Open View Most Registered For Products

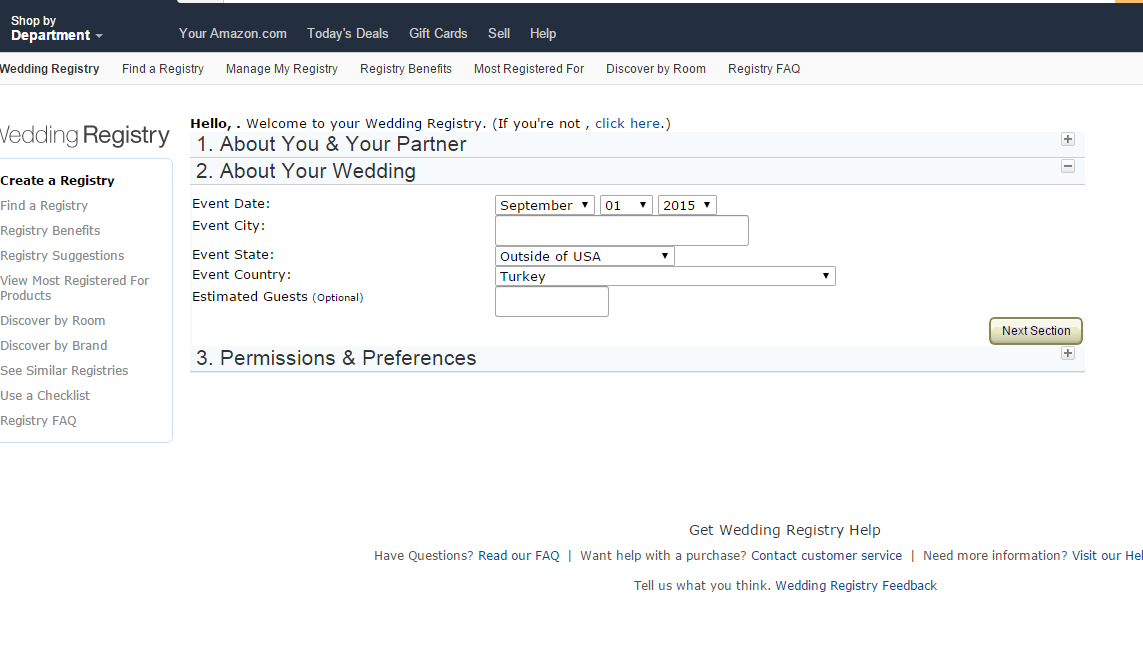[74, 288]
